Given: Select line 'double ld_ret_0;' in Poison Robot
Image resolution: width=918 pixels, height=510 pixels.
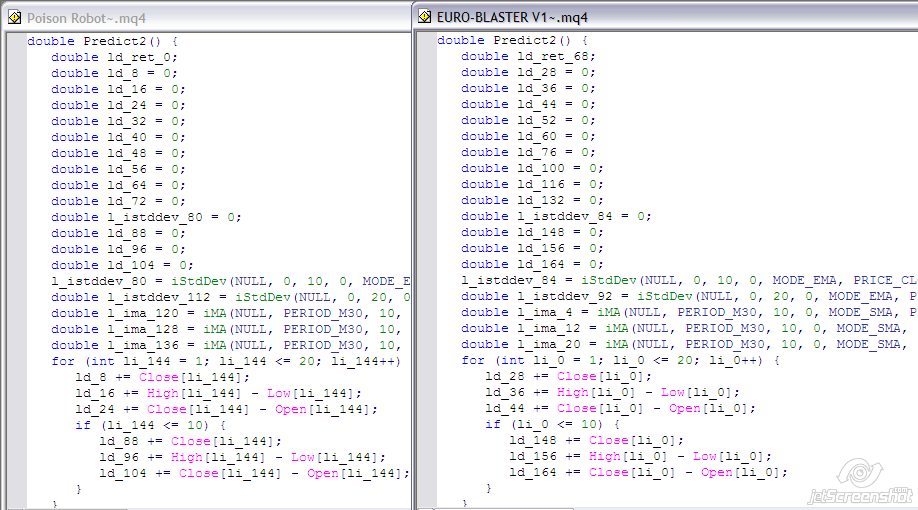Looking at the screenshot, I should [114, 57].
